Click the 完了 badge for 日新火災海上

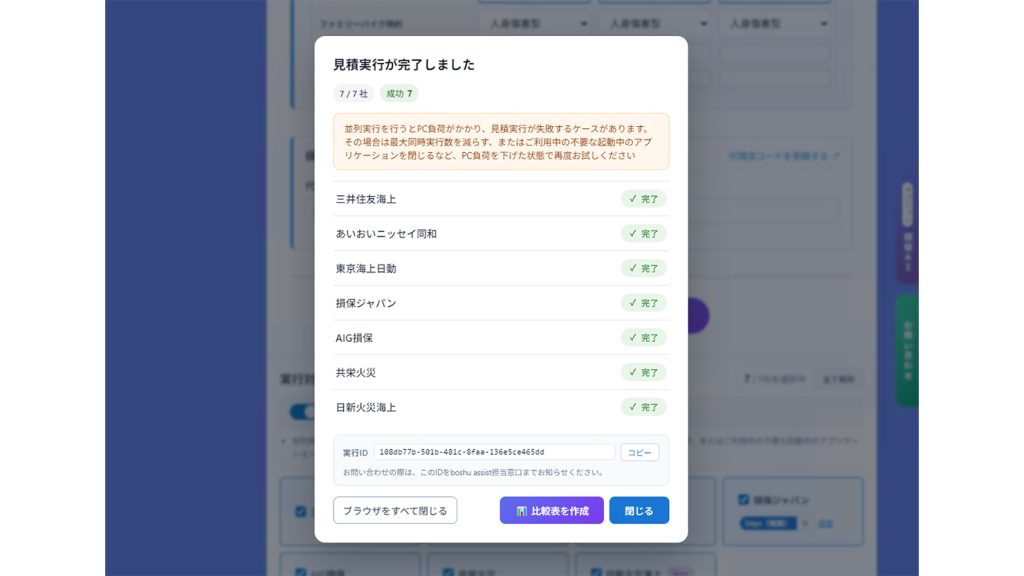(643, 407)
